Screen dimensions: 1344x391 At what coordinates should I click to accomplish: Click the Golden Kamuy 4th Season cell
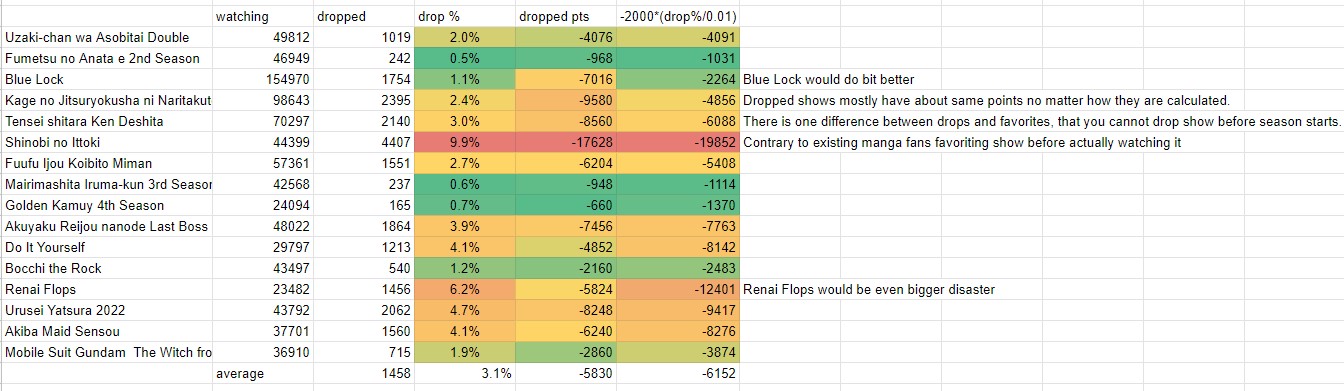click(107, 205)
